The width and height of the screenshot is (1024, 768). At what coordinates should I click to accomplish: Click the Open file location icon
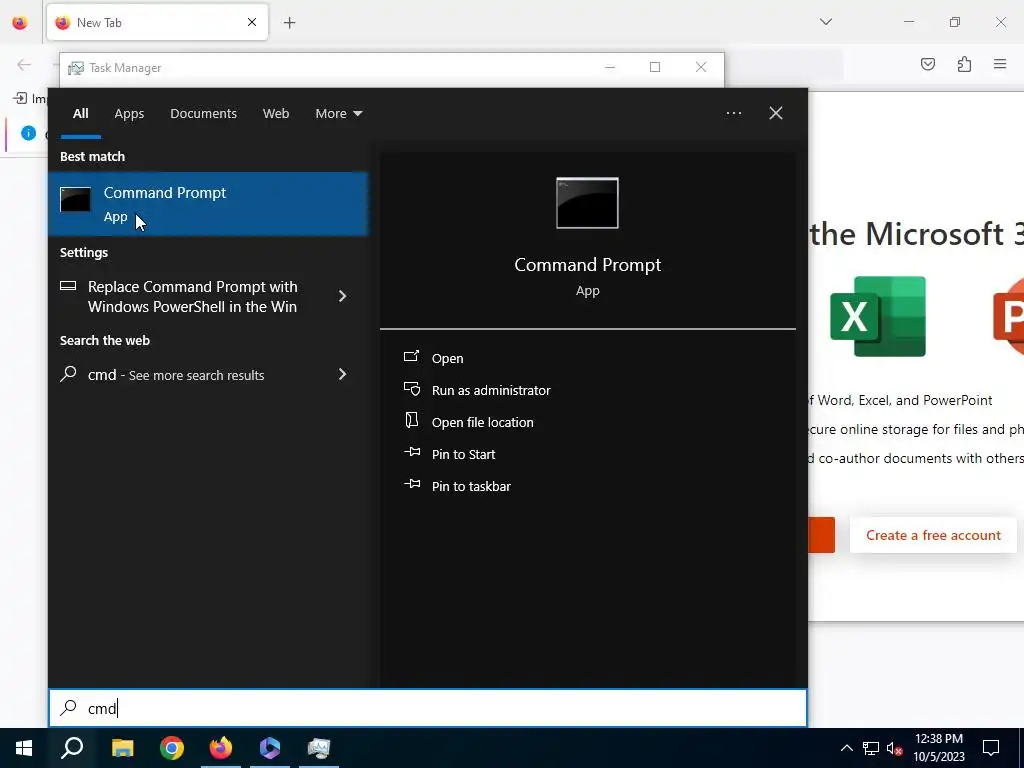point(411,420)
